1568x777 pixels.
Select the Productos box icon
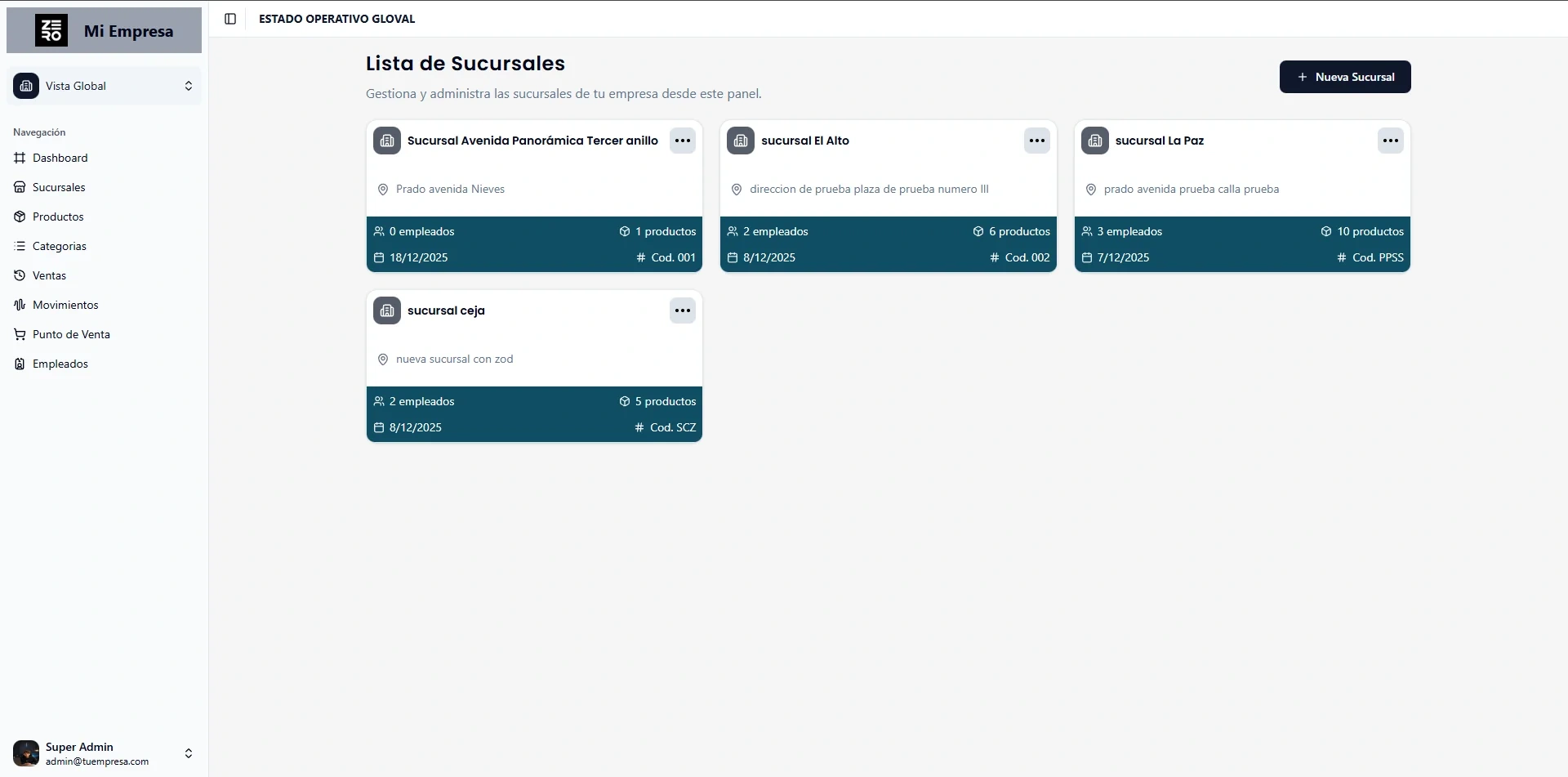click(x=20, y=217)
